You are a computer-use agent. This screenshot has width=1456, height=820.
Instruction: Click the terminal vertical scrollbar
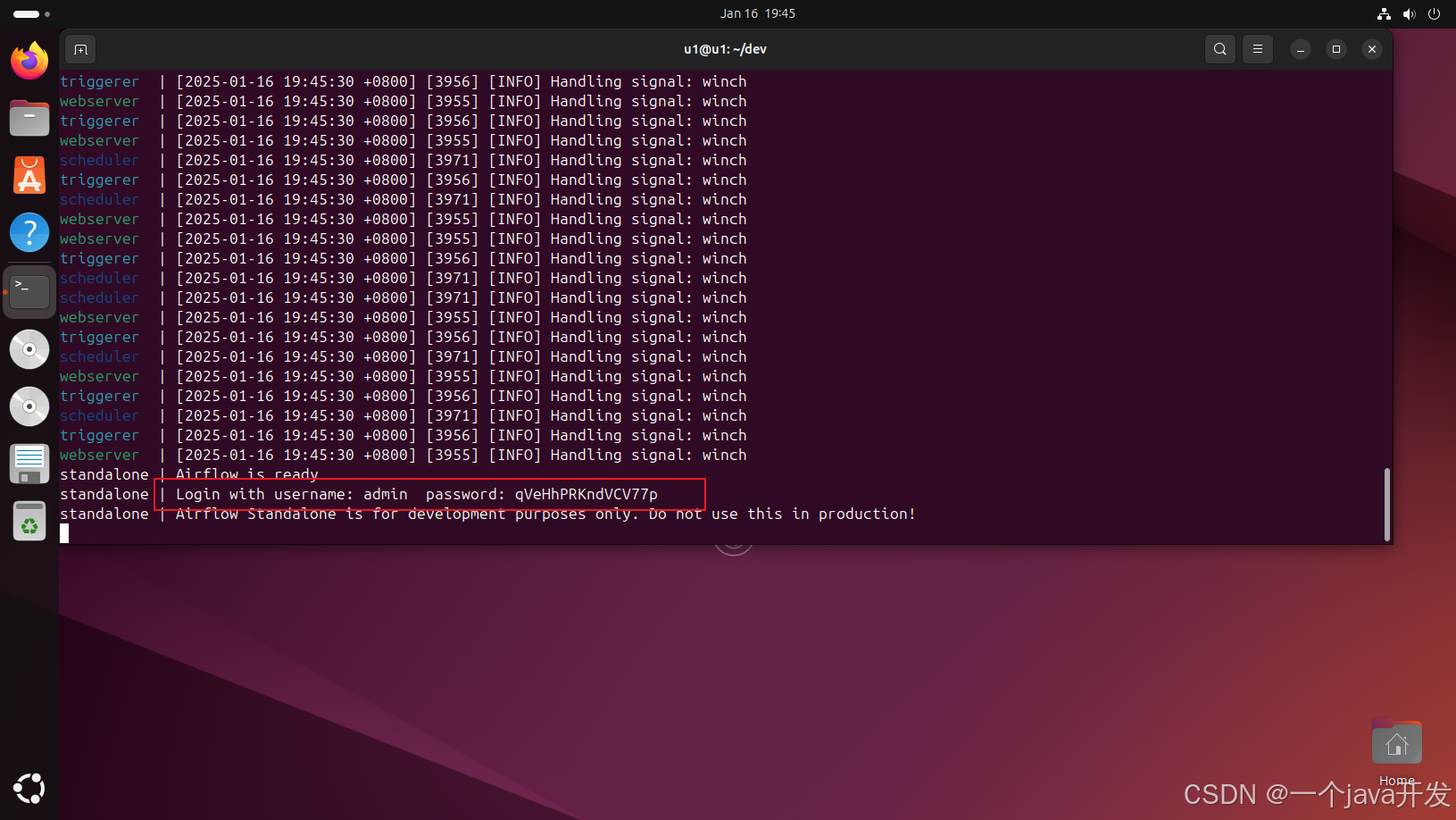point(1387,505)
